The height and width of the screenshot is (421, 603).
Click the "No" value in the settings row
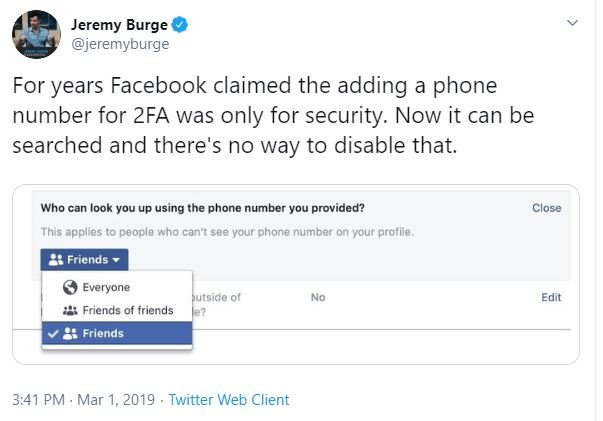(x=318, y=298)
